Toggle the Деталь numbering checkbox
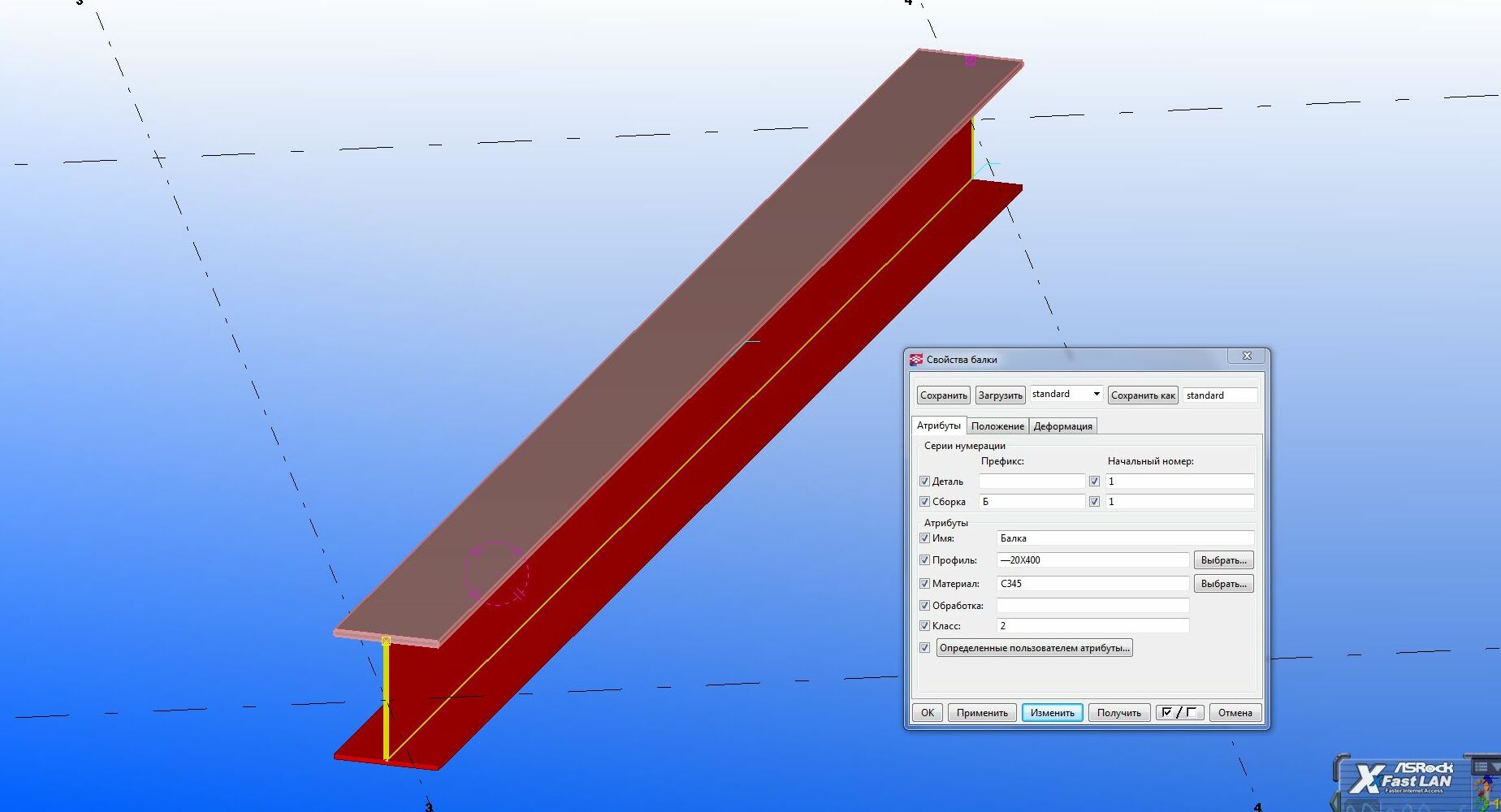Screen dimensions: 1501x812 point(924,482)
